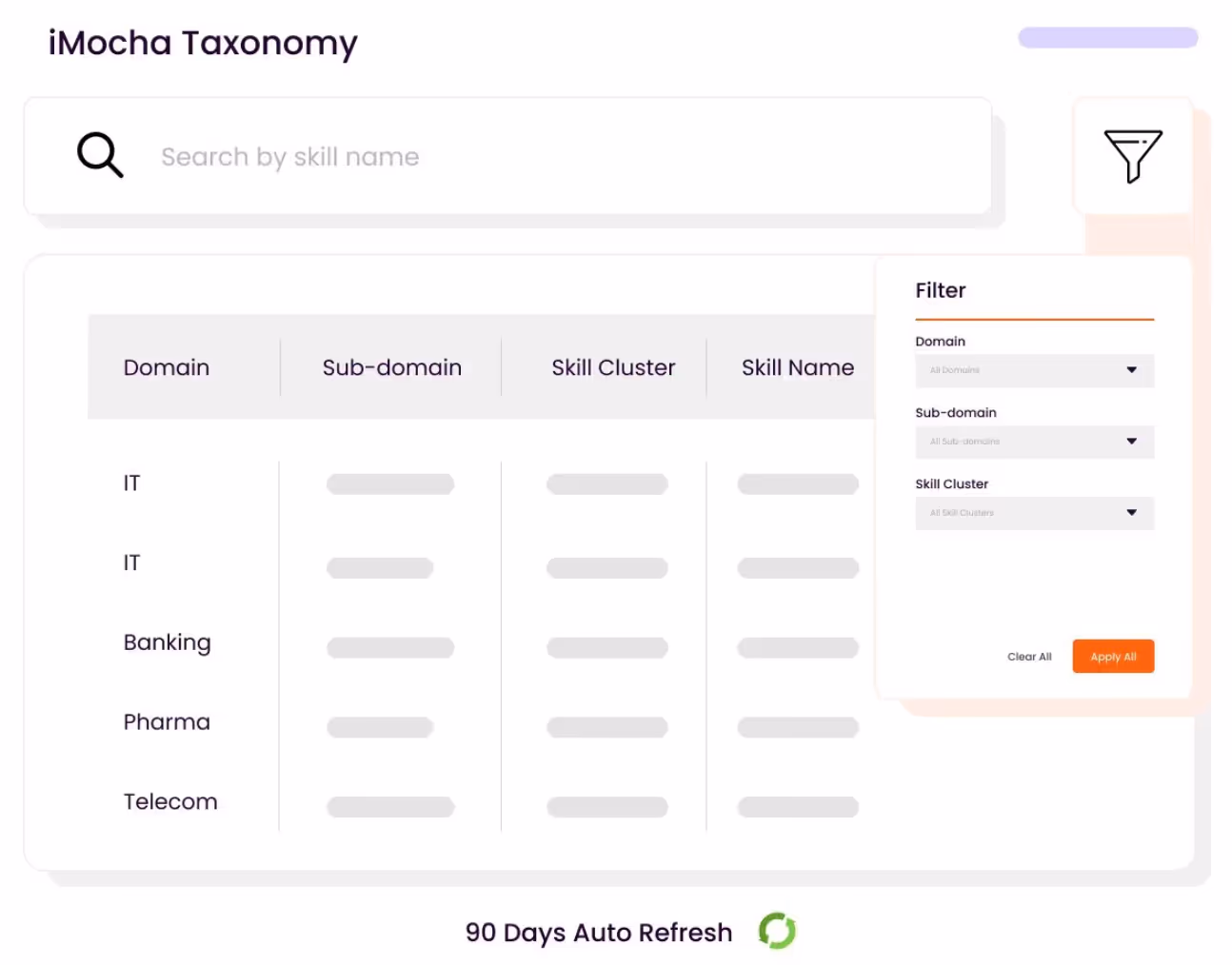
Task: Click the skill cluster placeholder in Pharma row
Action: tap(607, 728)
